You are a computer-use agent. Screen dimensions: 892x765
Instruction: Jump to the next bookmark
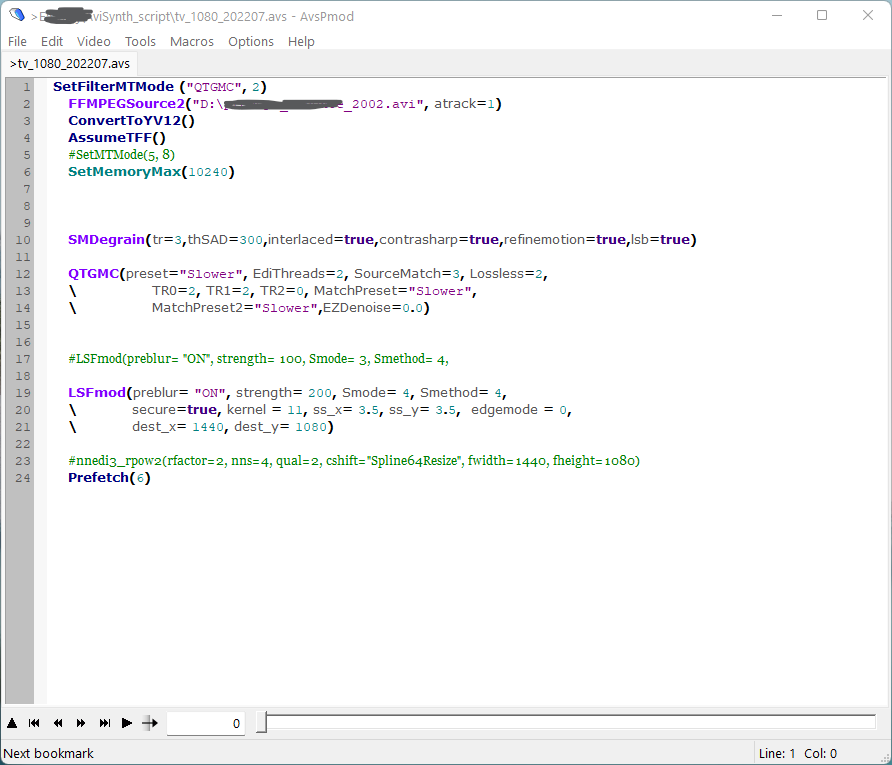104,723
